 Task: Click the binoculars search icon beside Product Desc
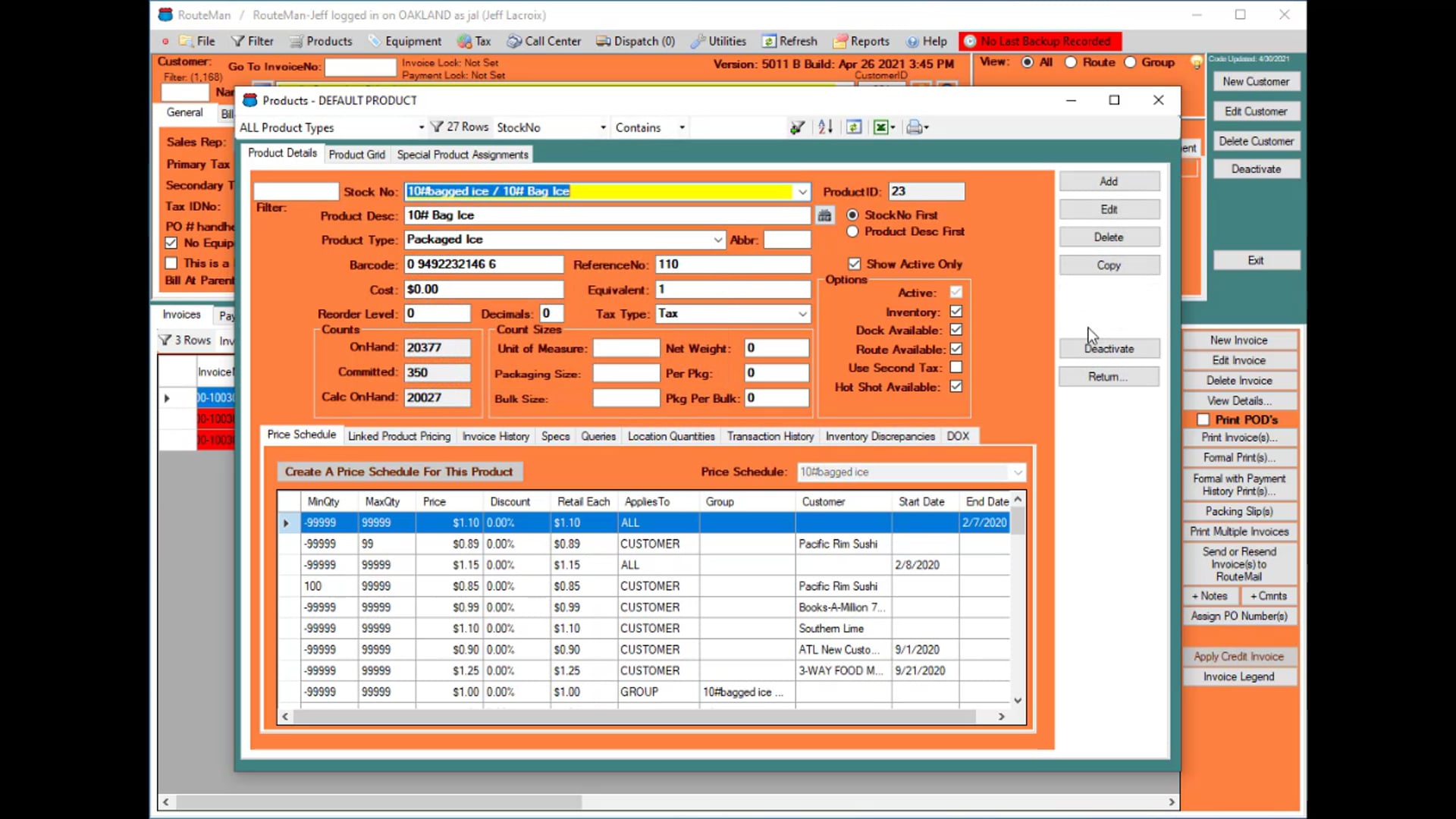coord(824,215)
